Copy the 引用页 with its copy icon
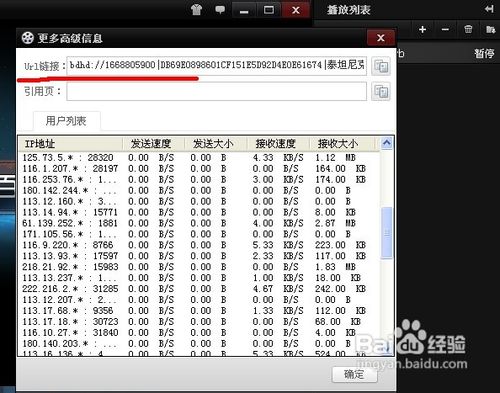500x393 pixels. point(381,91)
